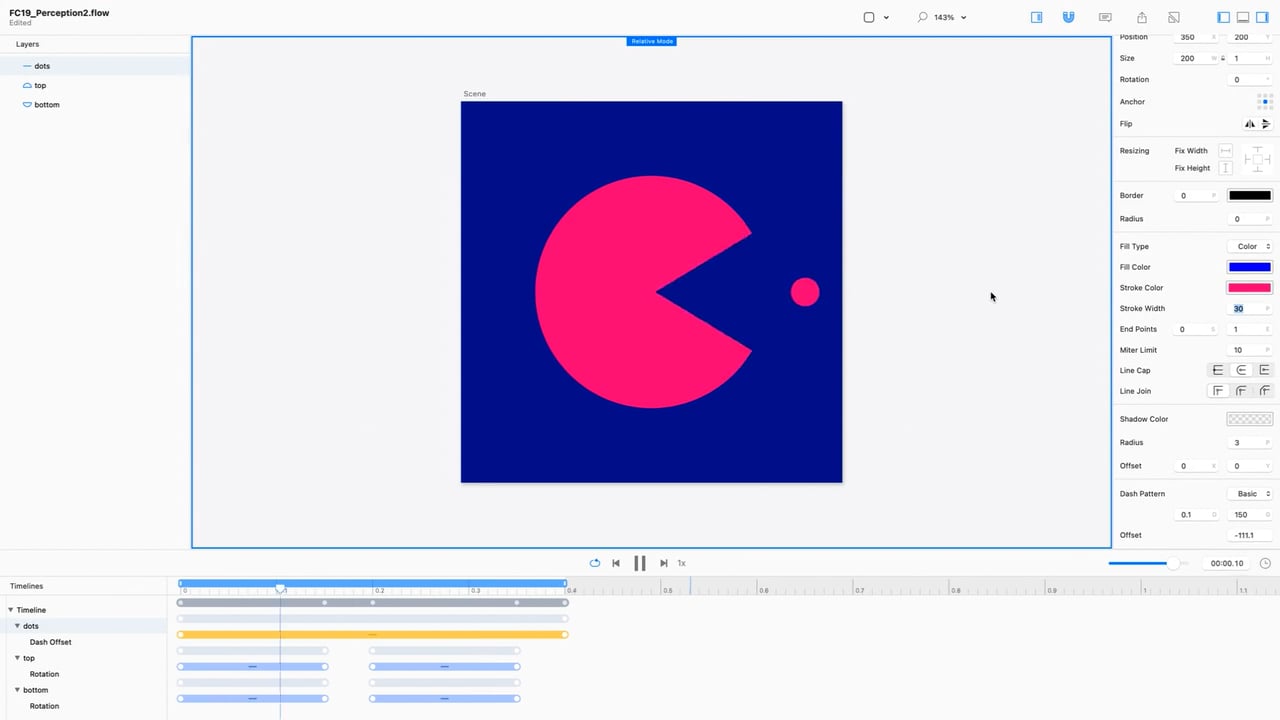Viewport: 1280px width, 720px height.
Task: Toggle bottom timeline panel visibility
Action: tap(1243, 17)
